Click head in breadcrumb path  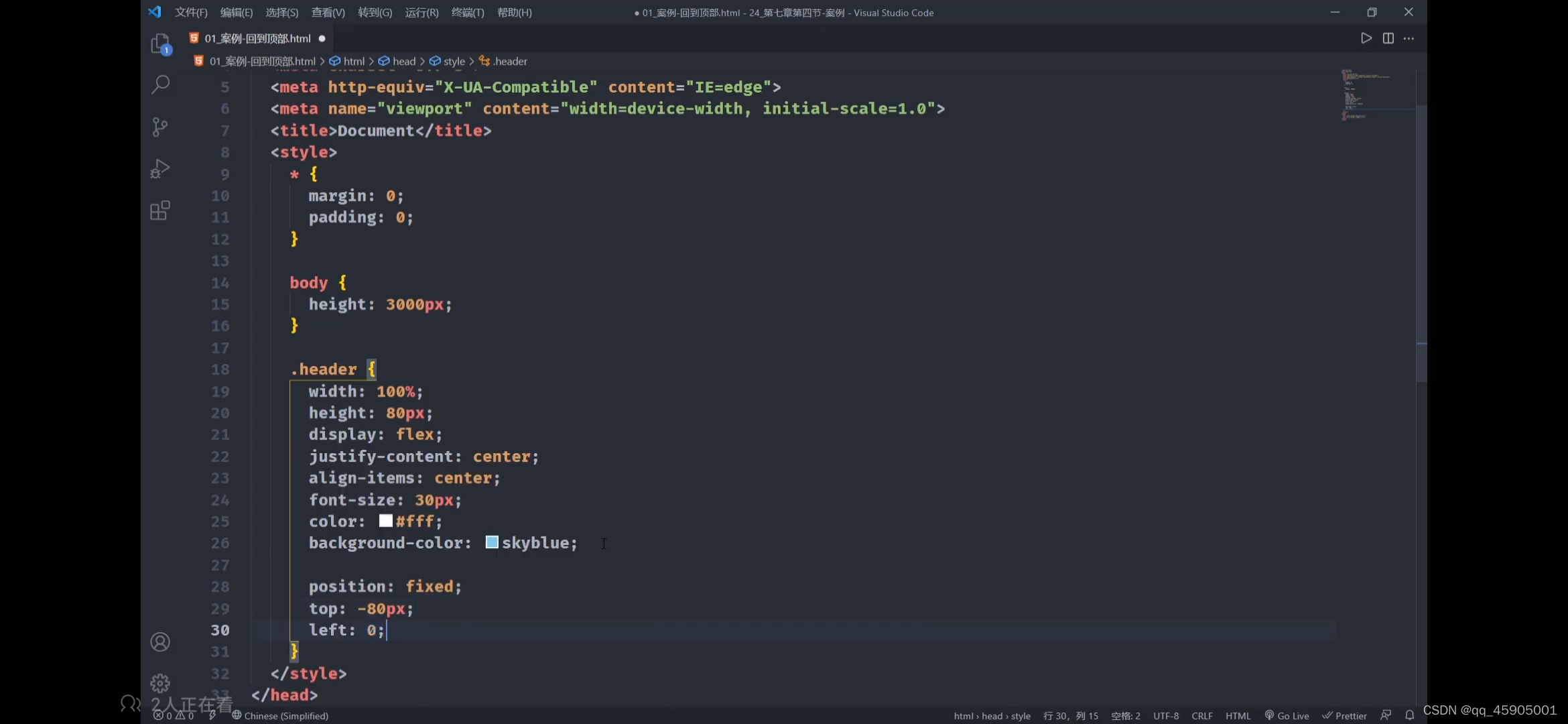pos(403,61)
